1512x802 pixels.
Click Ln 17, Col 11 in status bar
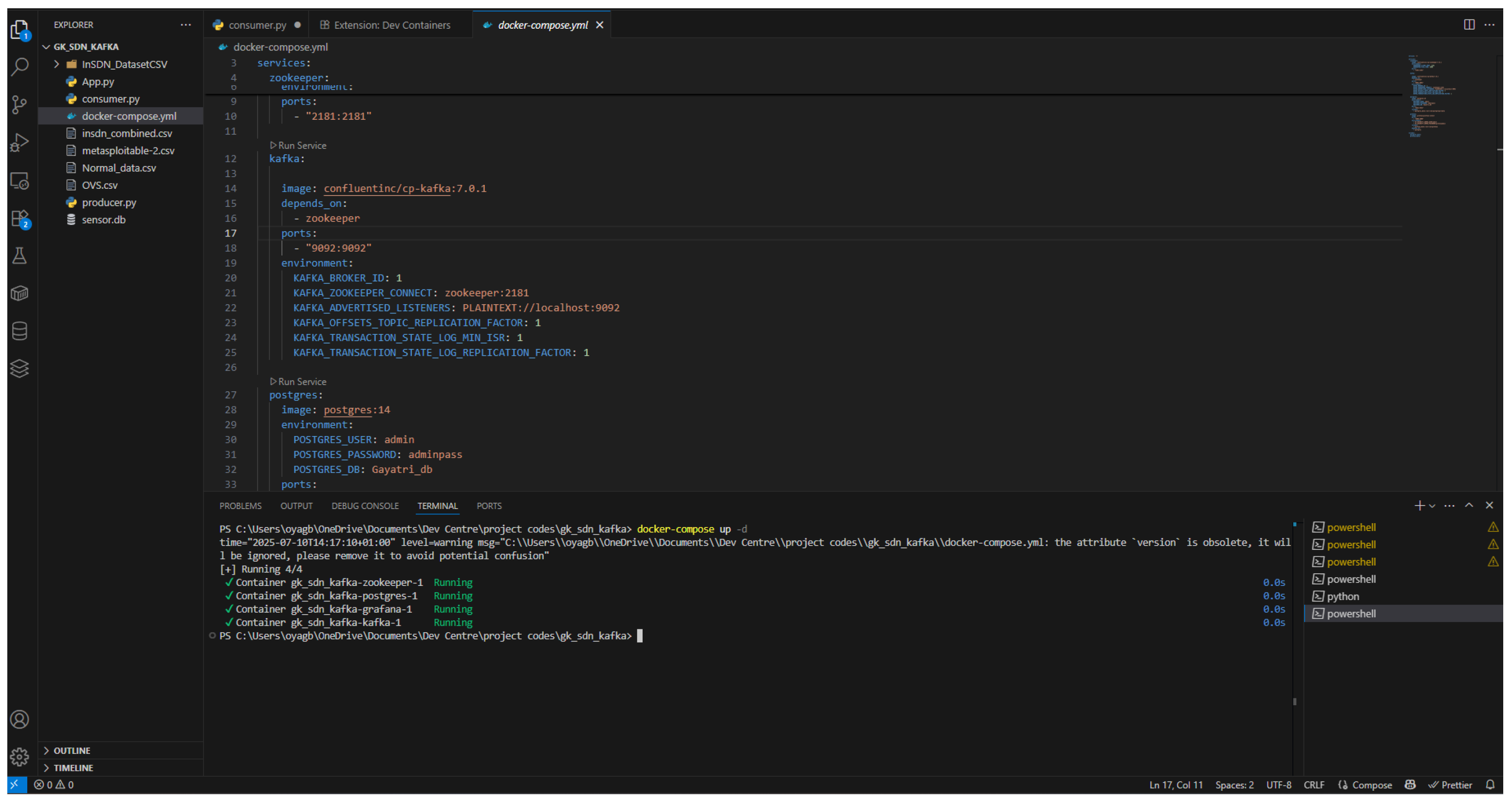pyautogui.click(x=1176, y=785)
